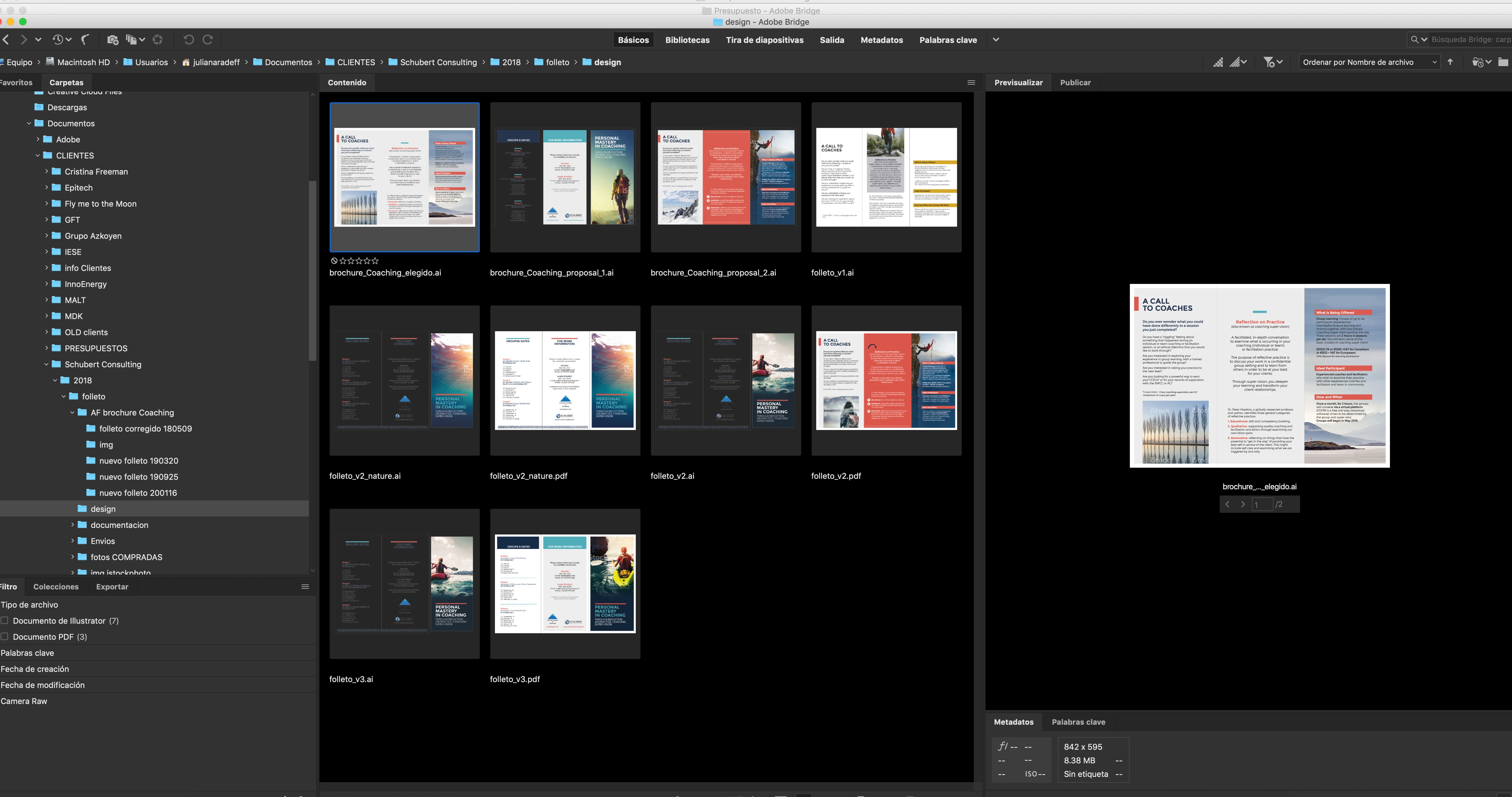Check Documento de Illustrator filter
This screenshot has width=1512, height=797.
pyautogui.click(x=5, y=620)
